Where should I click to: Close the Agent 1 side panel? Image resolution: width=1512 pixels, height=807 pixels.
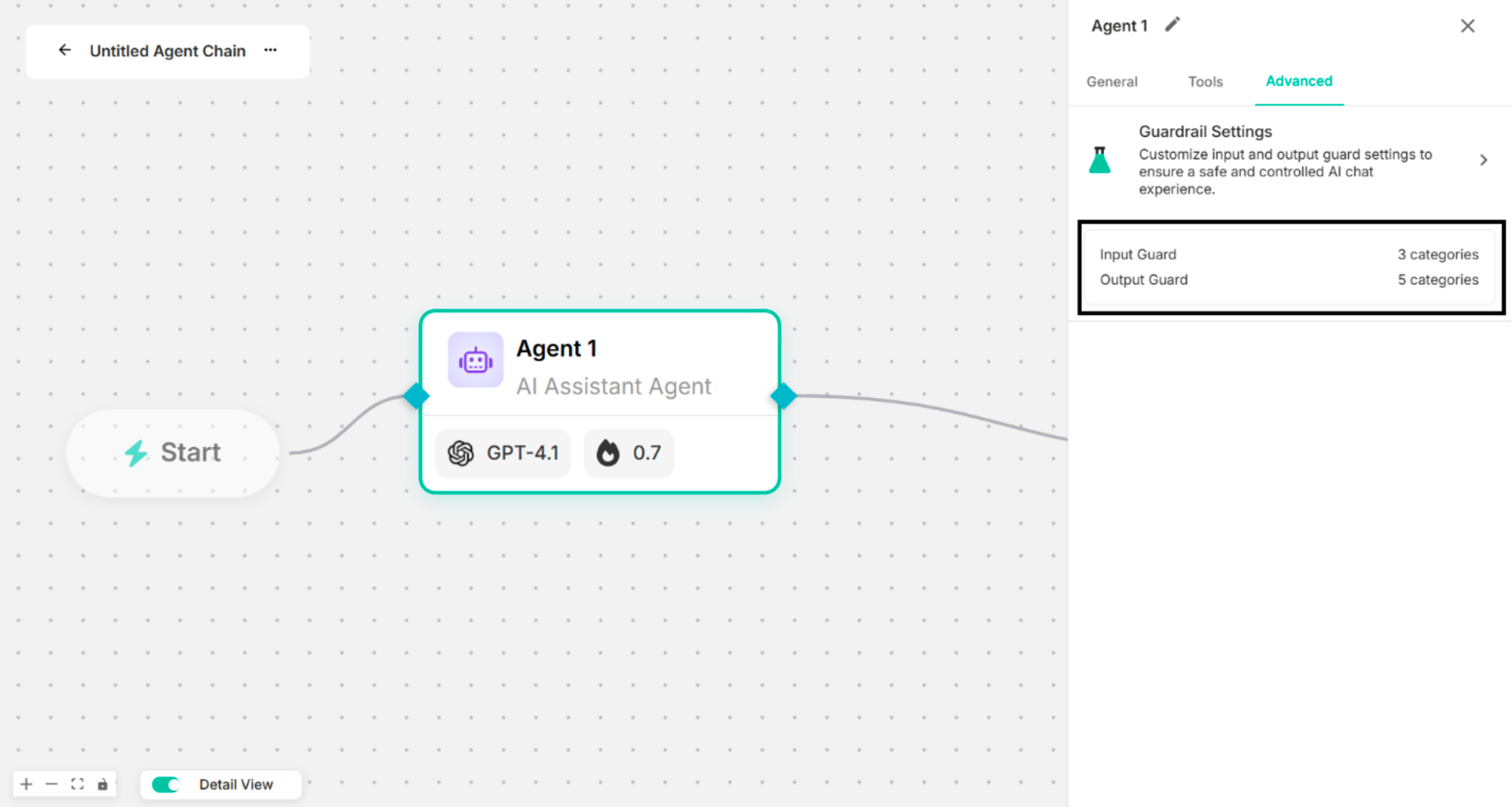point(1467,26)
